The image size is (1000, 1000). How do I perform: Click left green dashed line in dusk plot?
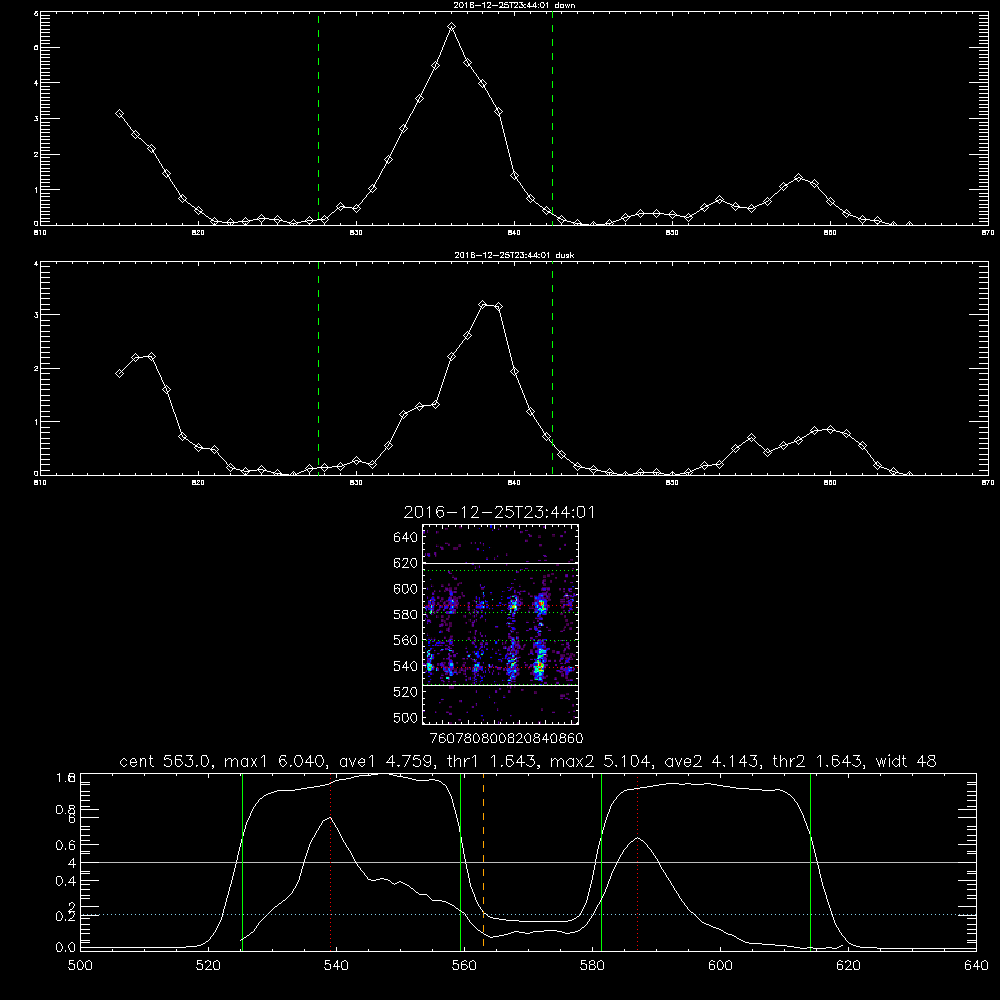tap(318, 368)
